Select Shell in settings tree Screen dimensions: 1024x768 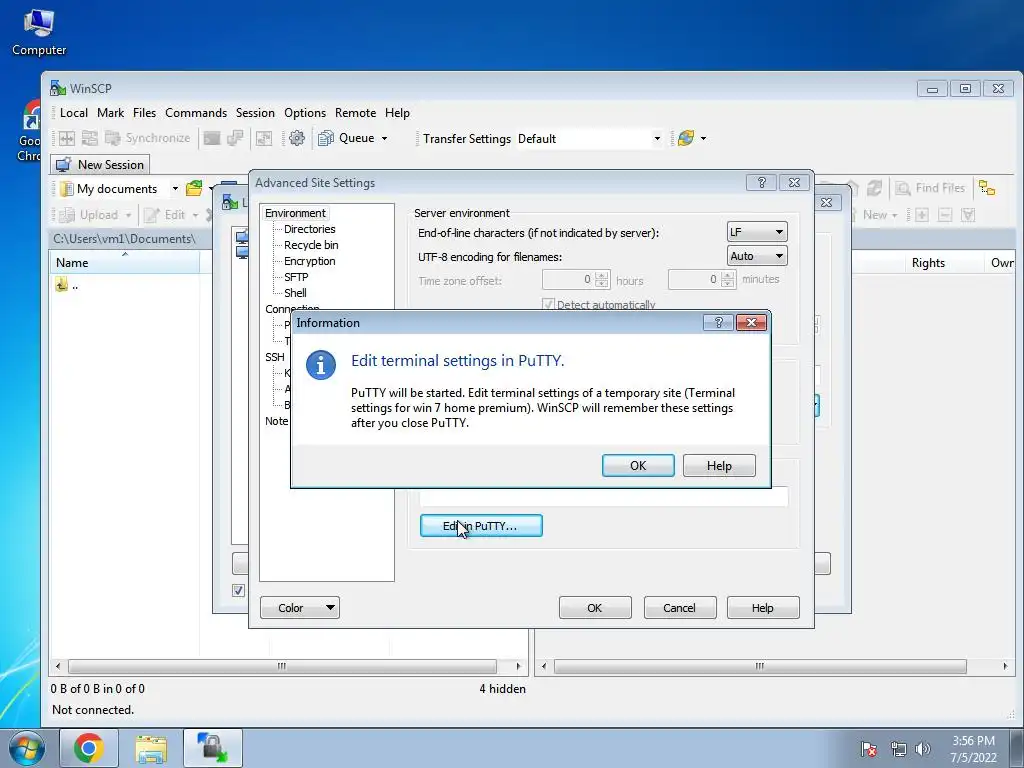(295, 293)
